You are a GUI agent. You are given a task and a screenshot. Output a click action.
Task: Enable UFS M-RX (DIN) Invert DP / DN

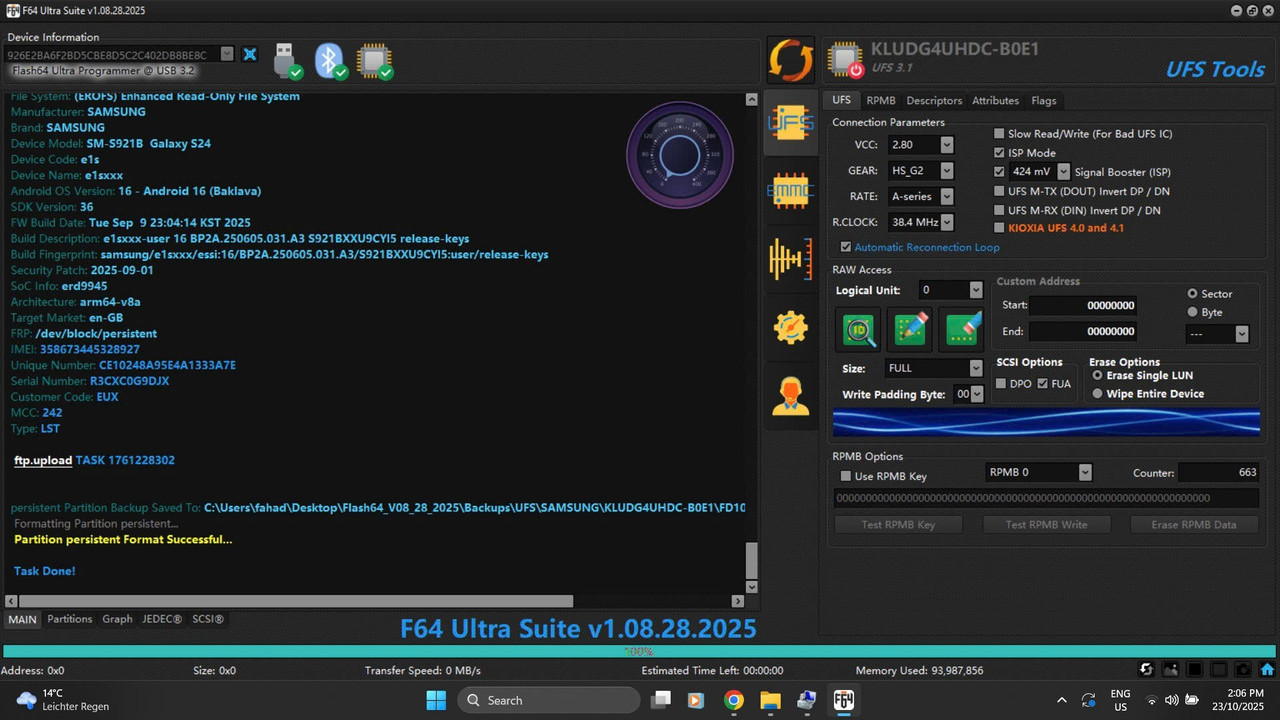[x=999, y=210]
